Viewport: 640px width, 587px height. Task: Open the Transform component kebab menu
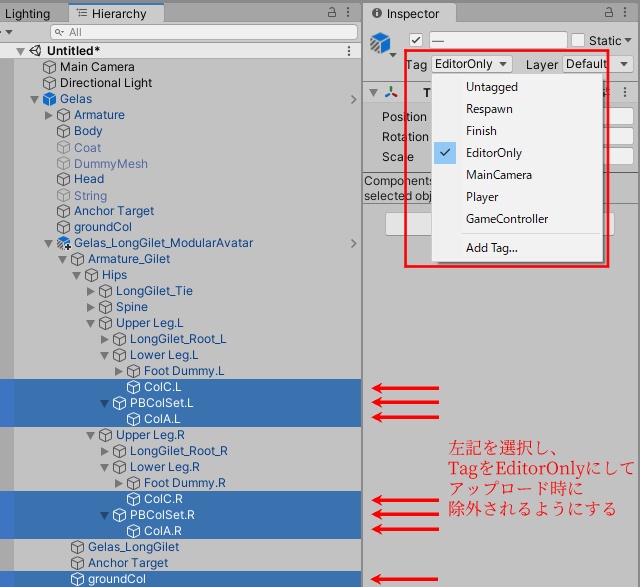(625, 92)
